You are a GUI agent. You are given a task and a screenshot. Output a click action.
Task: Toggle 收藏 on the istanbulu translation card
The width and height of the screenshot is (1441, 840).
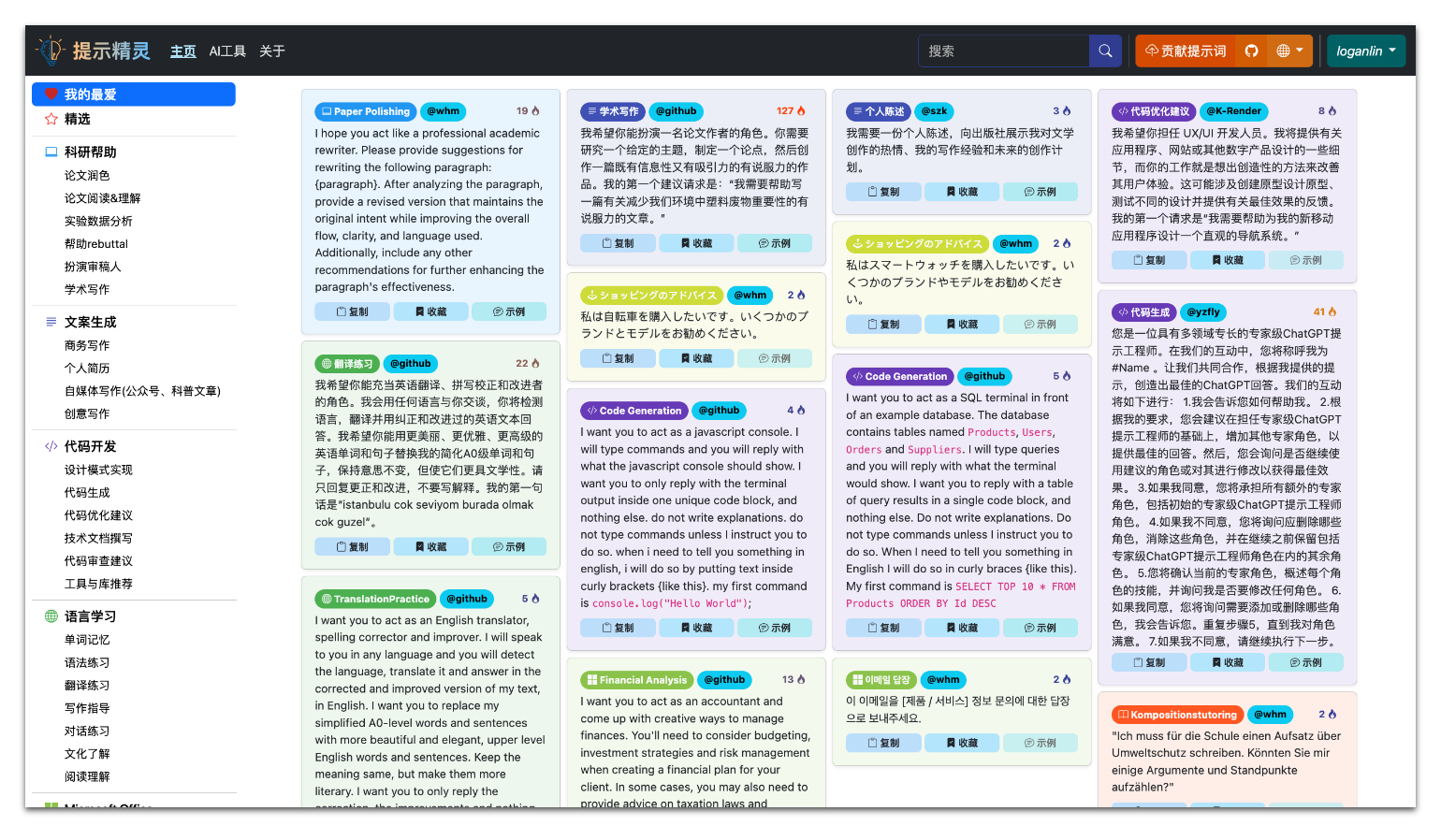[430, 546]
